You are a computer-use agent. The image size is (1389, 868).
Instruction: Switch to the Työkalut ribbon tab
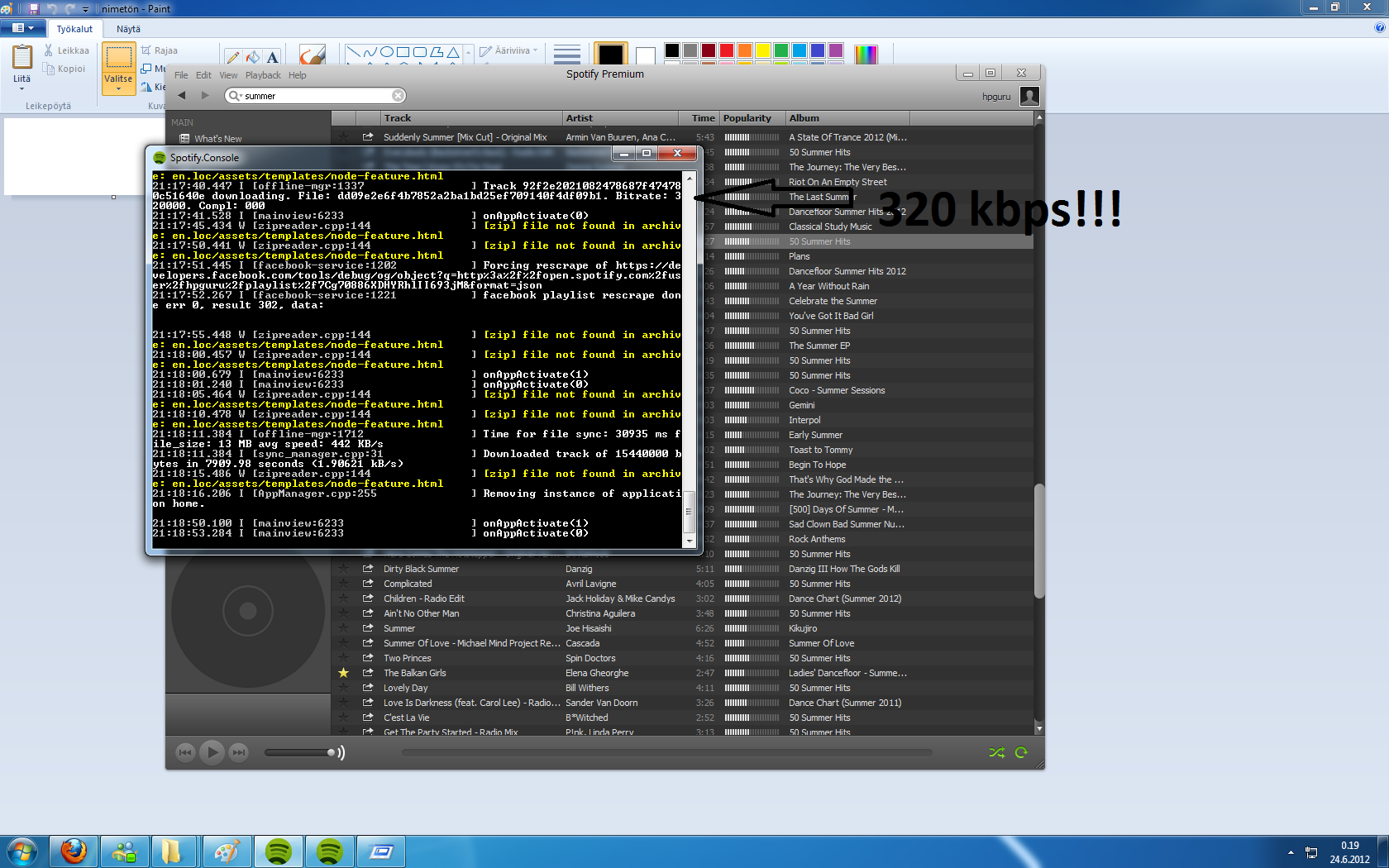(74, 29)
